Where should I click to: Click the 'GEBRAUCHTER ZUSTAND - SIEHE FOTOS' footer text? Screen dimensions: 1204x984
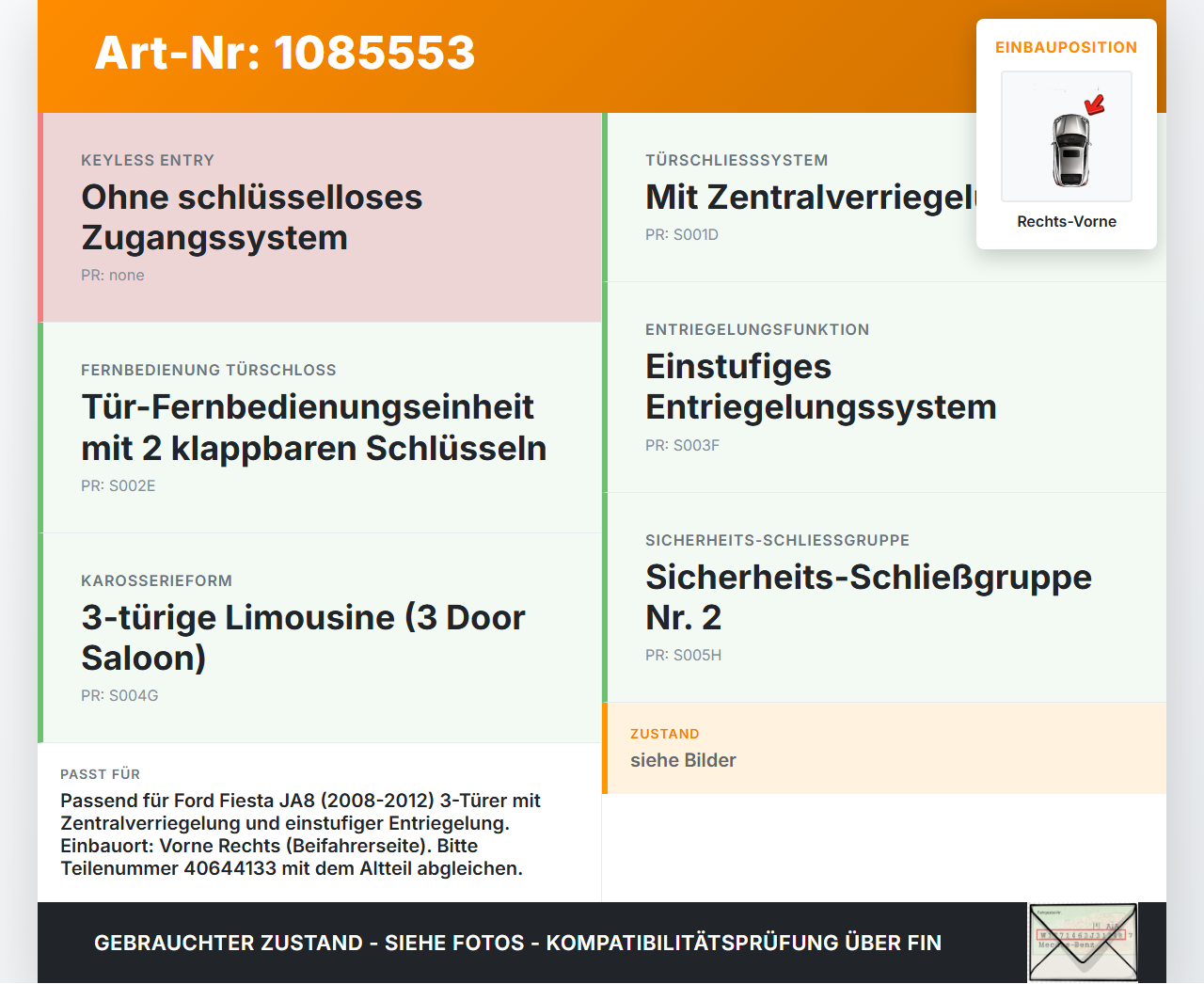[x=517, y=943]
